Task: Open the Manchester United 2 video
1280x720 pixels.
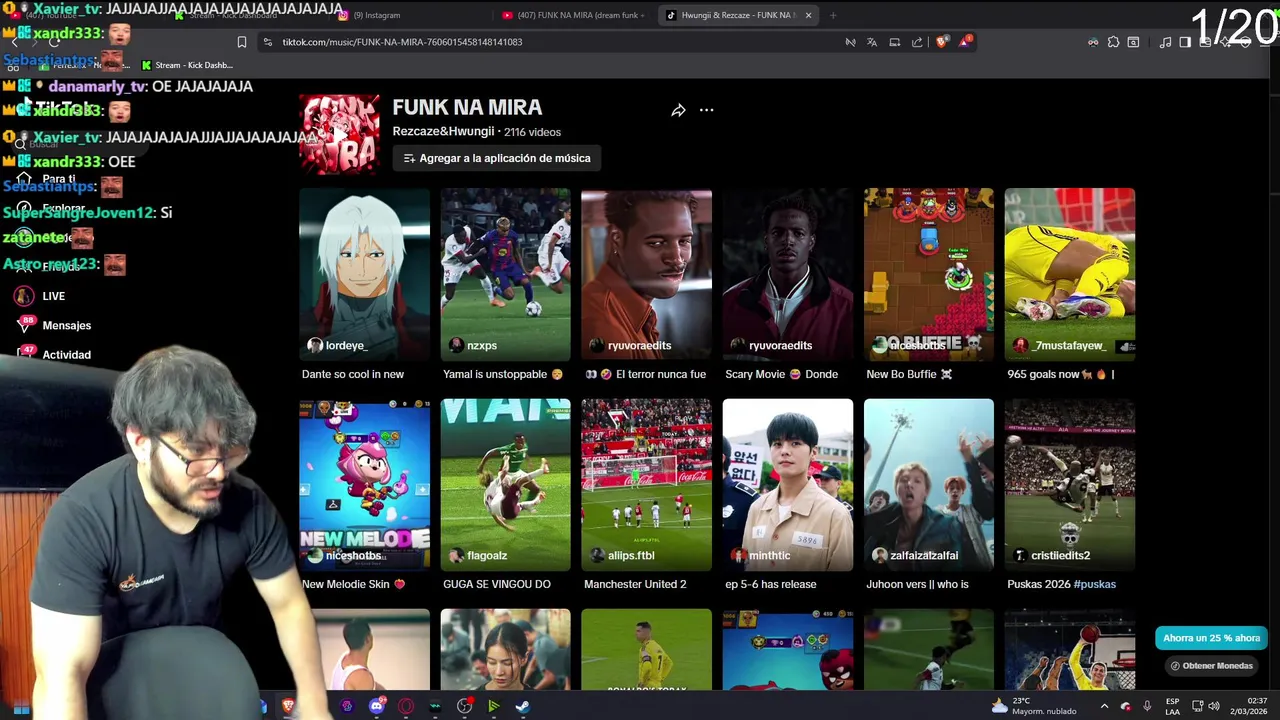Action: point(647,484)
